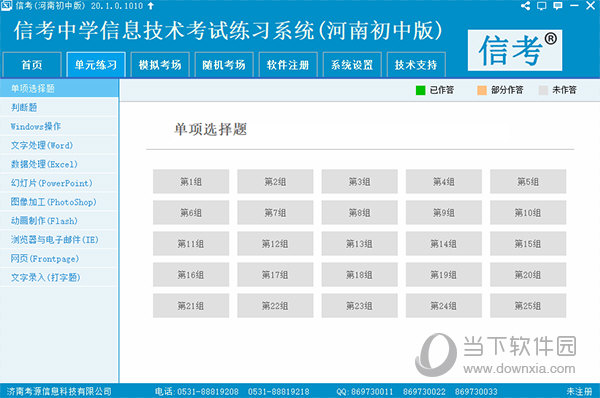Switch to the 首页 tab
This screenshot has width=600, height=398.
pos(32,65)
